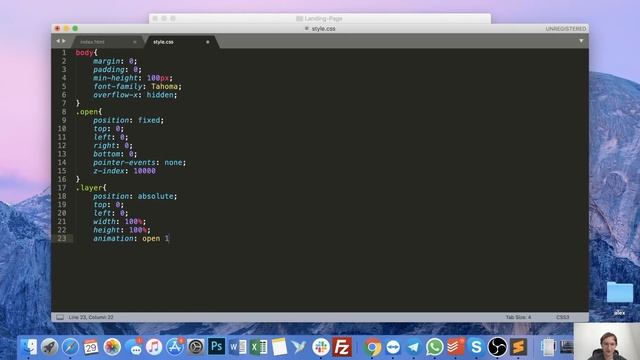The height and width of the screenshot is (360, 640).
Task: Click line number 8 in gutter
Action: coord(64,112)
